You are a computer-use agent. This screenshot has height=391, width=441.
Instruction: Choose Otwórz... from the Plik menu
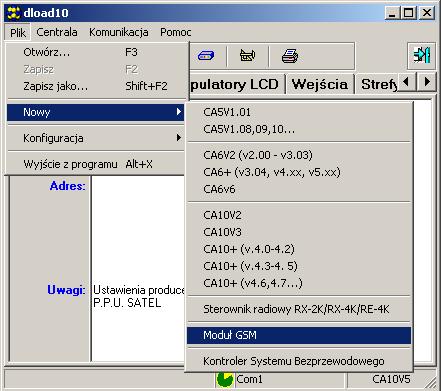[97, 52]
